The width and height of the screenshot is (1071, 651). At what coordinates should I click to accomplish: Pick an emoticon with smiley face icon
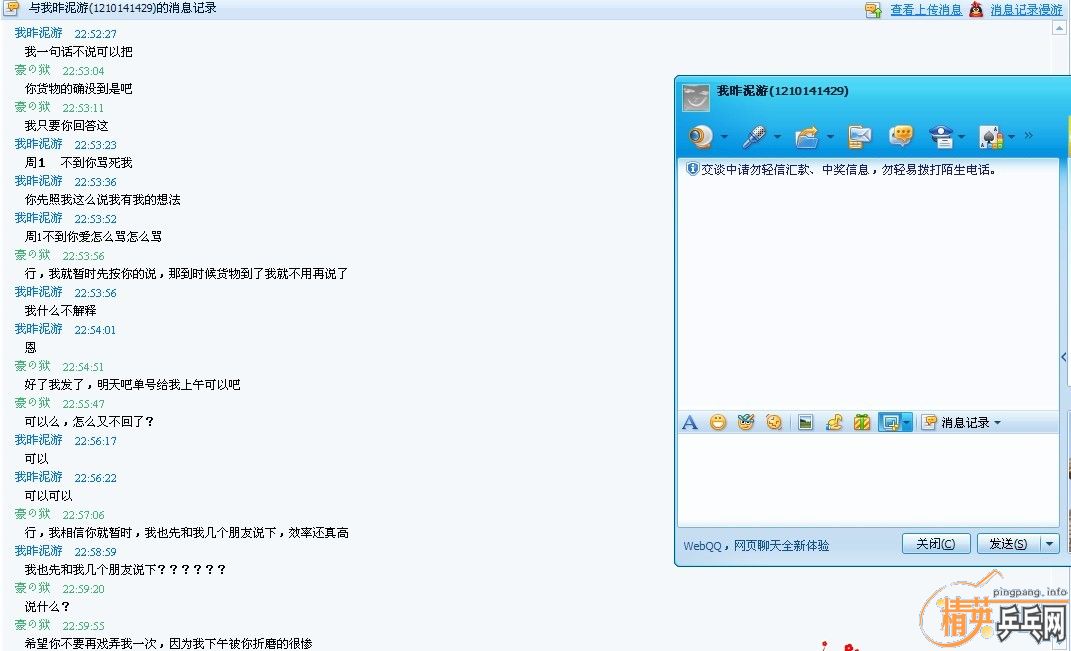point(717,422)
